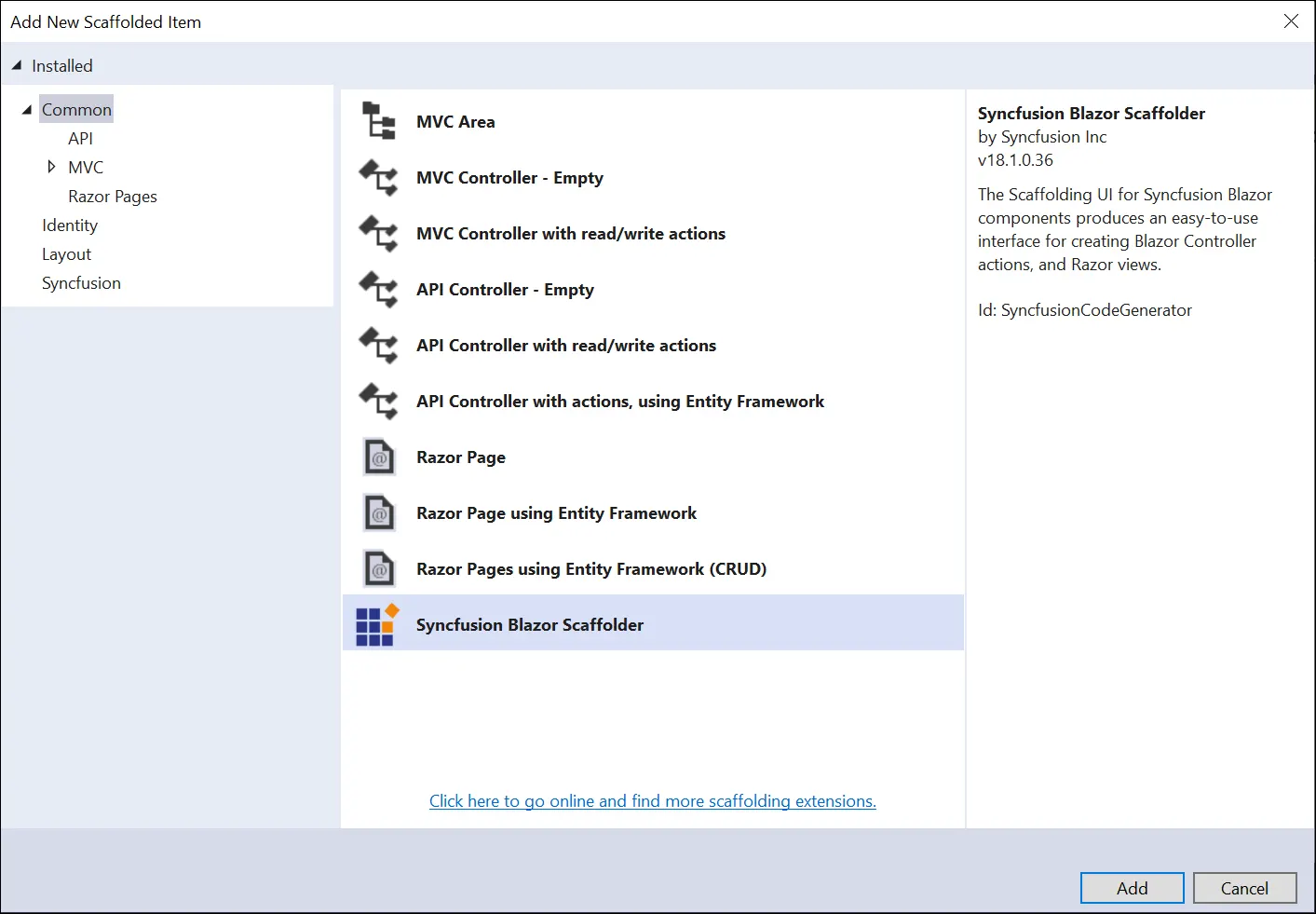Open the link to find more scaffolding extensions
Viewport: 1316px width, 914px height.
tap(652, 800)
